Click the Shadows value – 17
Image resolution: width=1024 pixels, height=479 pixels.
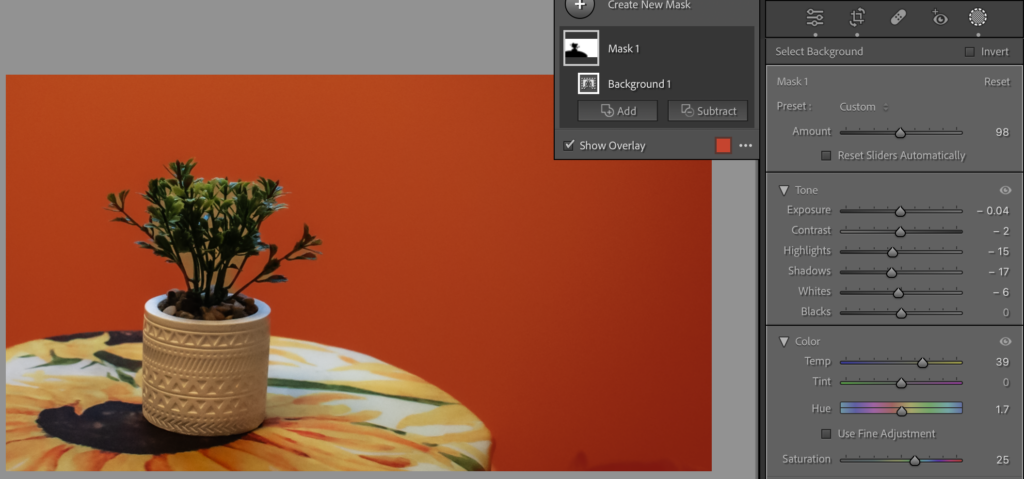click(999, 271)
